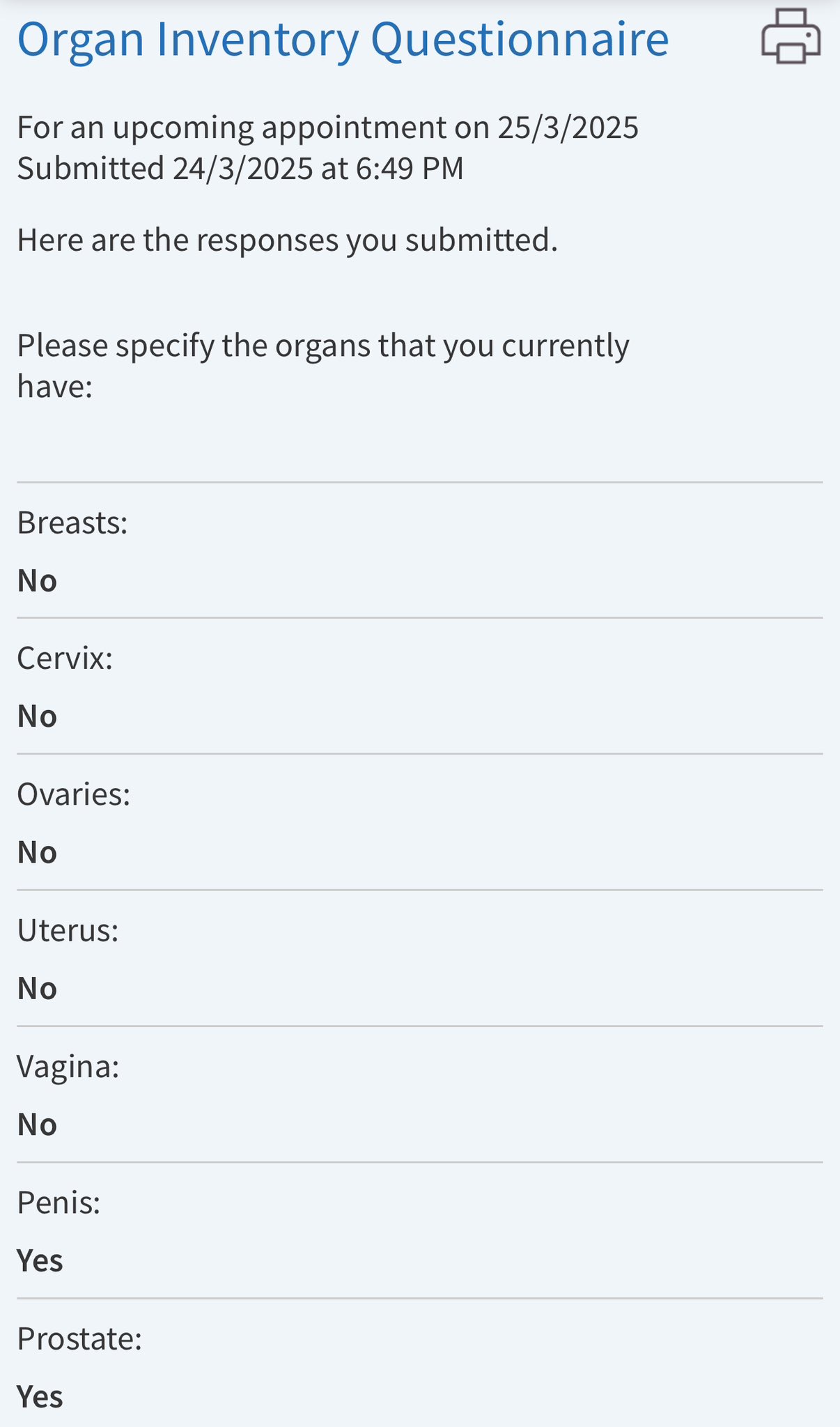The width and height of the screenshot is (840, 1427).
Task: Click the 'Here are the responses you submitted' text
Action: tap(287, 240)
